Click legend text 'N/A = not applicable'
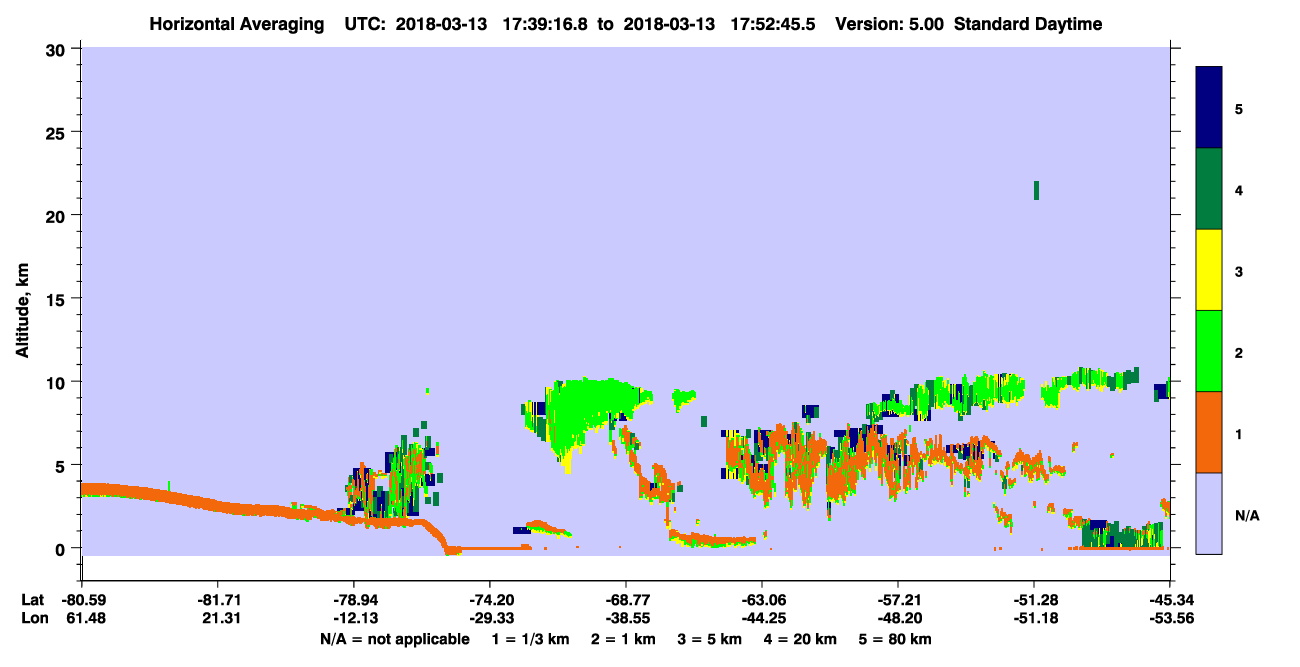1300x667 pixels. click(395, 639)
